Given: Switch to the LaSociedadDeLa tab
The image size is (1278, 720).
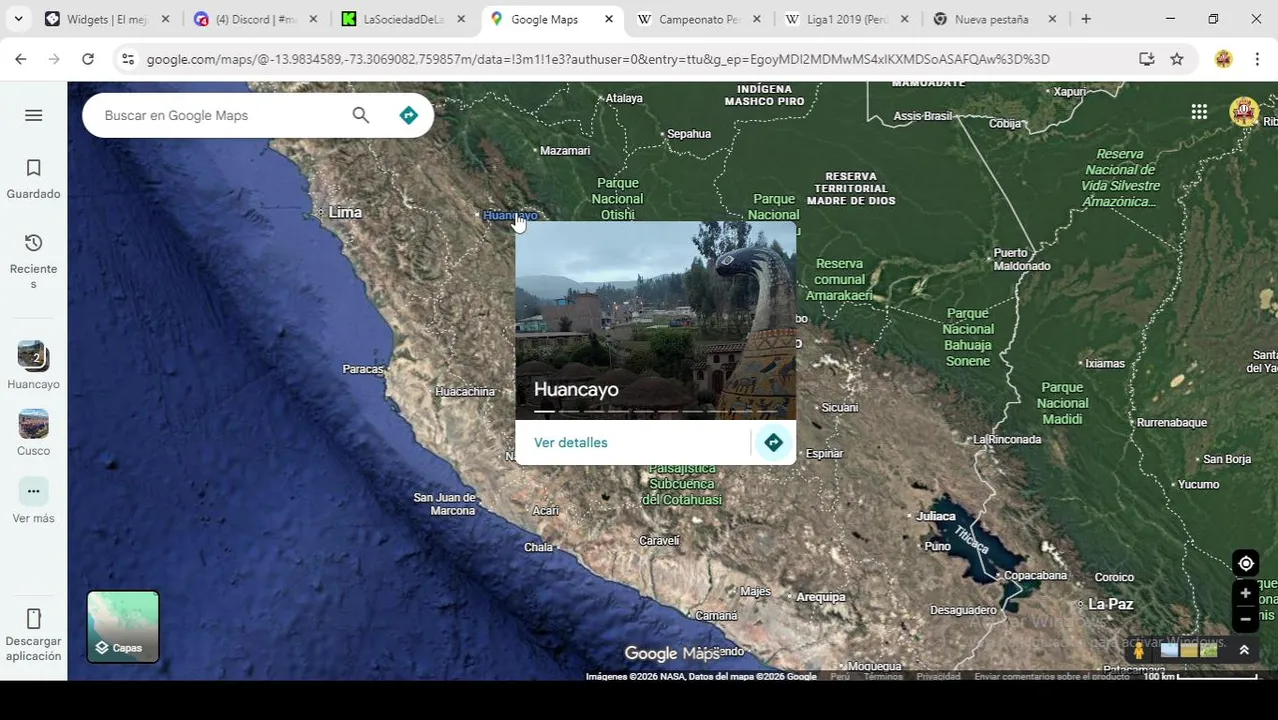Looking at the screenshot, I should [403, 19].
